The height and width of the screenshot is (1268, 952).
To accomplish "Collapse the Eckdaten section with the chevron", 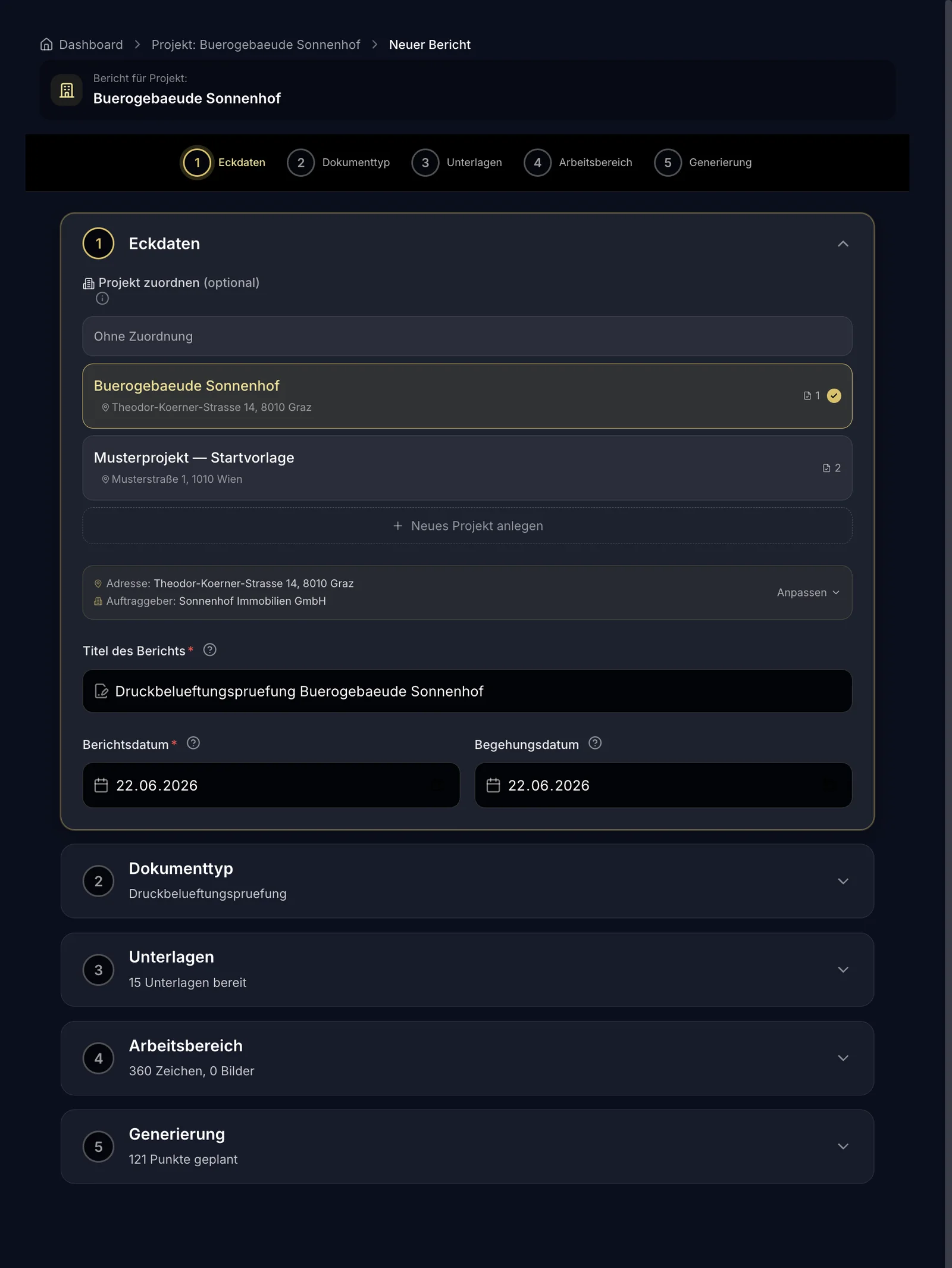I will click(843, 244).
